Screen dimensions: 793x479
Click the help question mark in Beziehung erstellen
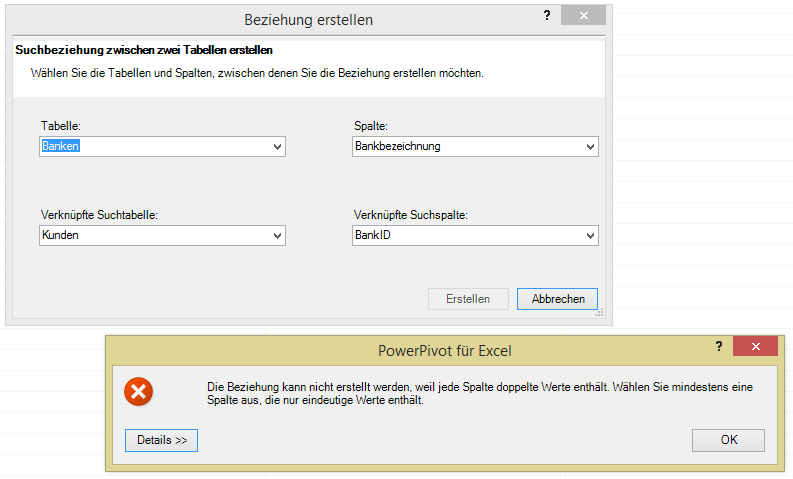(547, 16)
